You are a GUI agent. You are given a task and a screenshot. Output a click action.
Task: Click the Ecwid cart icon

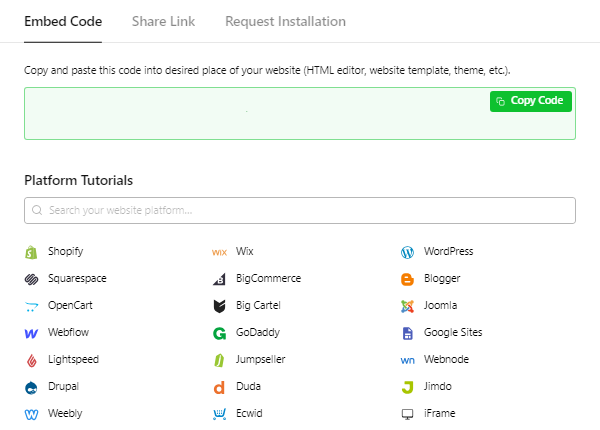coord(219,414)
